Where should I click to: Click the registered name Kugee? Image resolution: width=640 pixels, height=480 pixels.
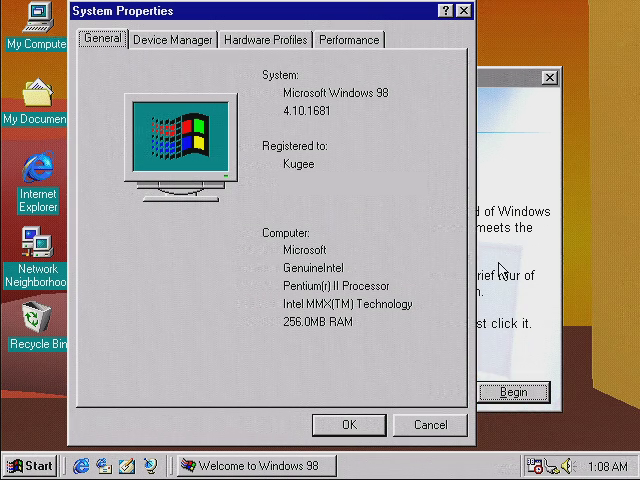tap(299, 164)
